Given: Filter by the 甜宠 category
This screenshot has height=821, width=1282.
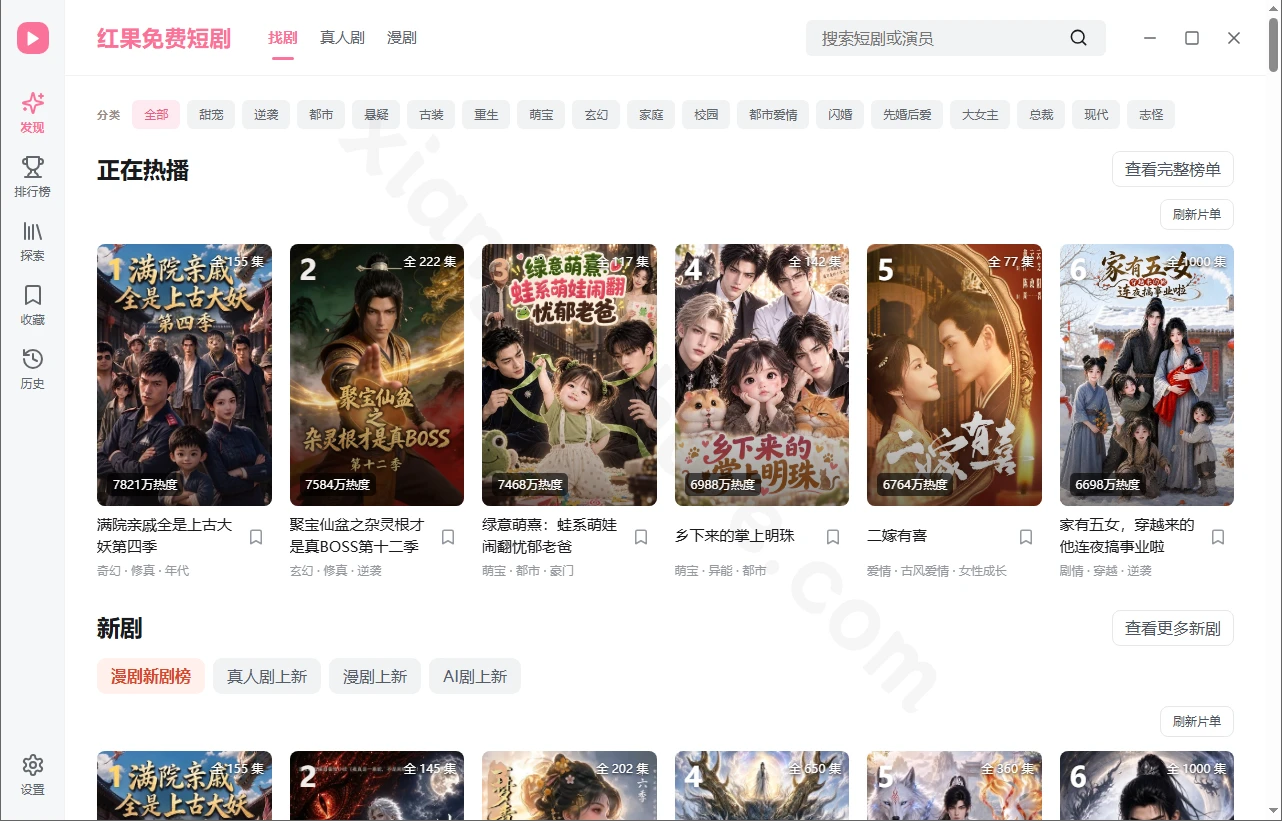Looking at the screenshot, I should coord(211,115).
